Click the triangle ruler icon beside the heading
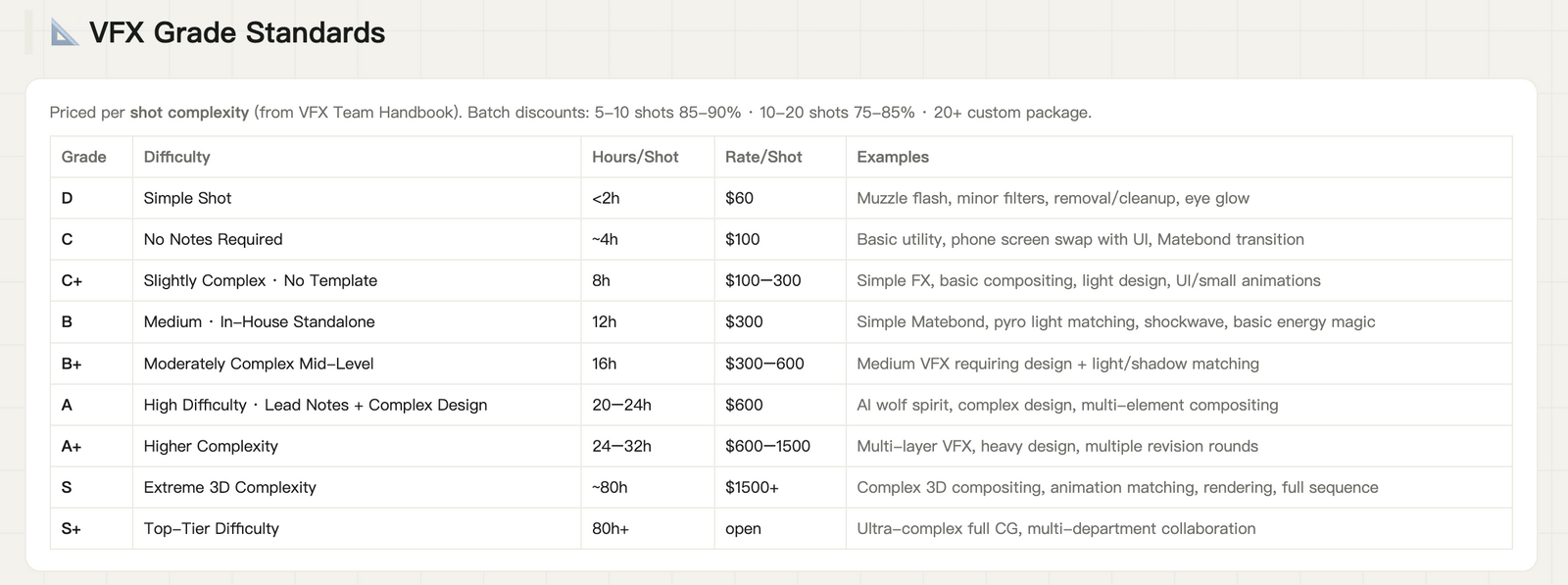Viewport: 1568px width, 585px height. (x=65, y=32)
